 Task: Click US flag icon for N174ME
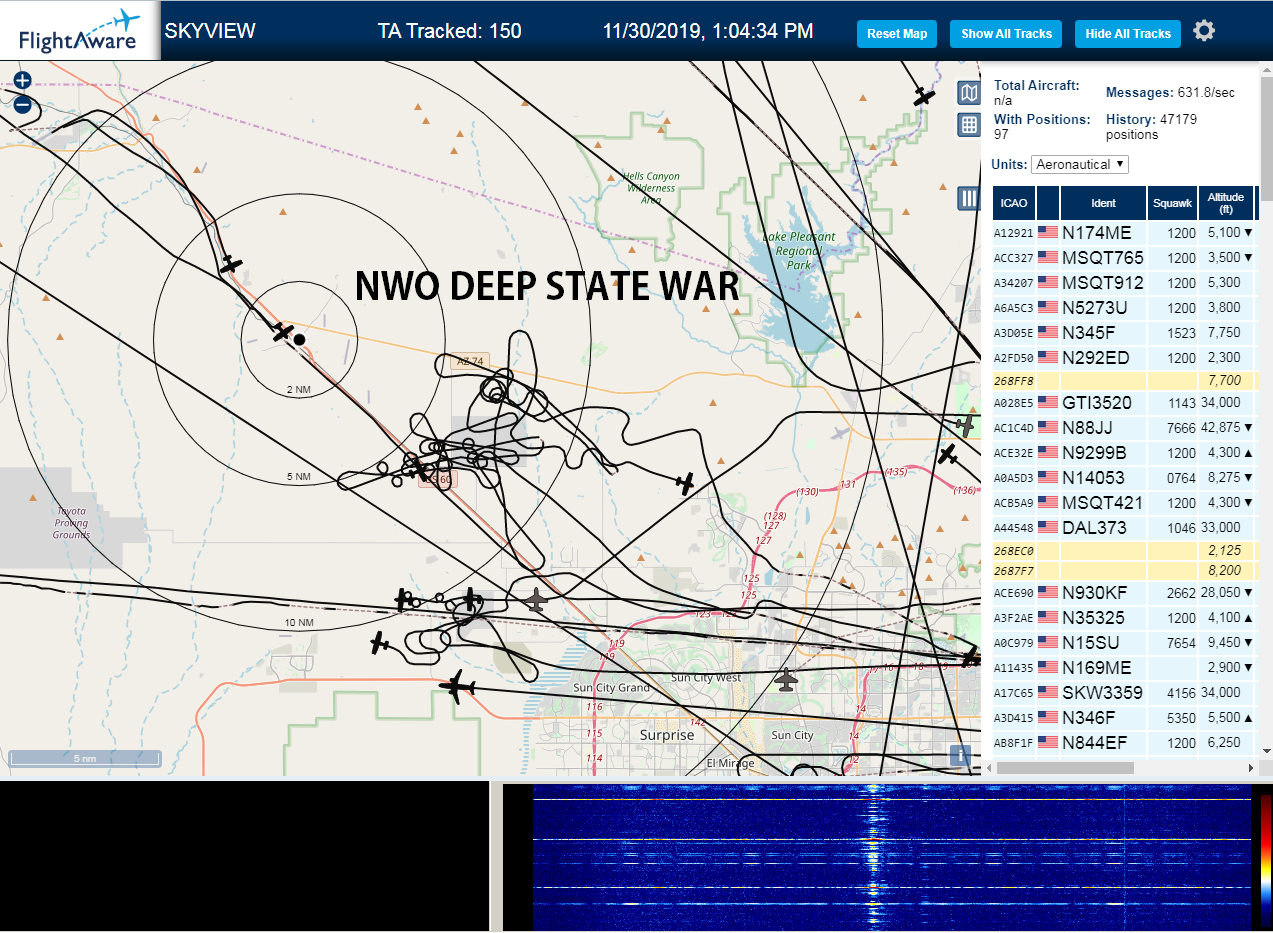click(x=1048, y=233)
